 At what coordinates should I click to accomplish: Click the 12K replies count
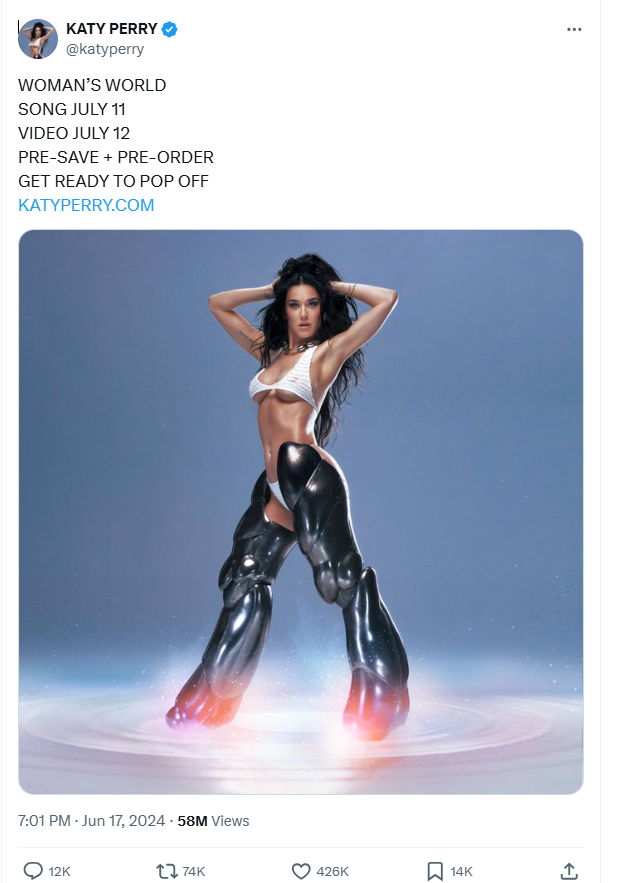pyautogui.click(x=59, y=872)
